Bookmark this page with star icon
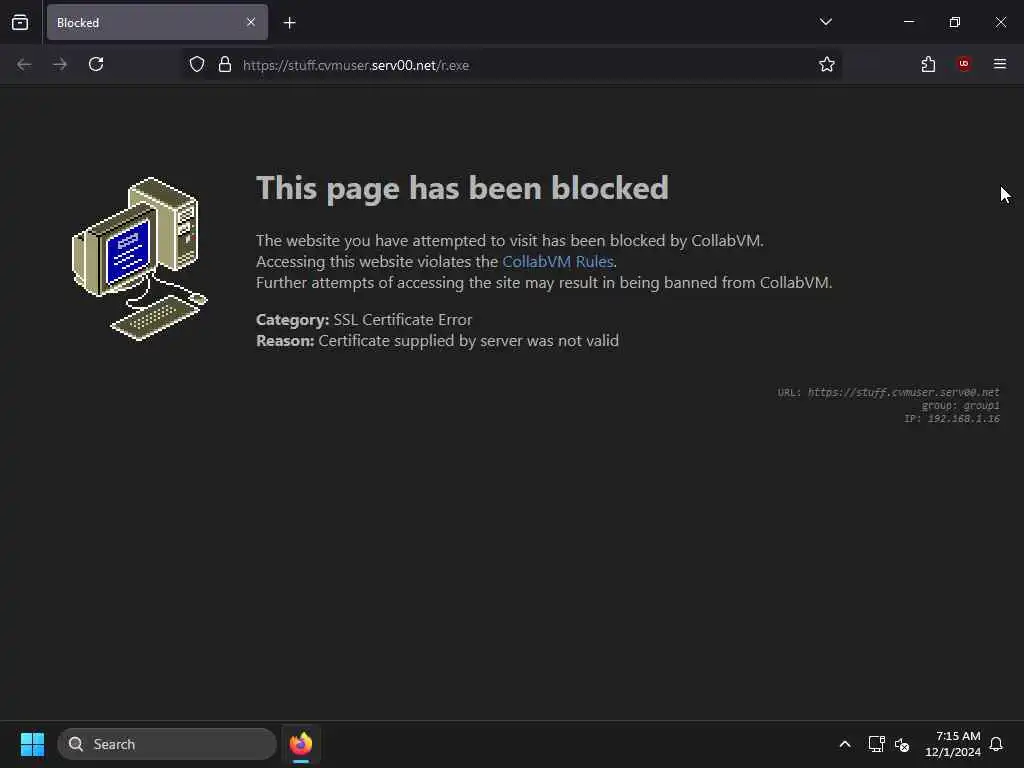1024x768 pixels. tap(827, 64)
